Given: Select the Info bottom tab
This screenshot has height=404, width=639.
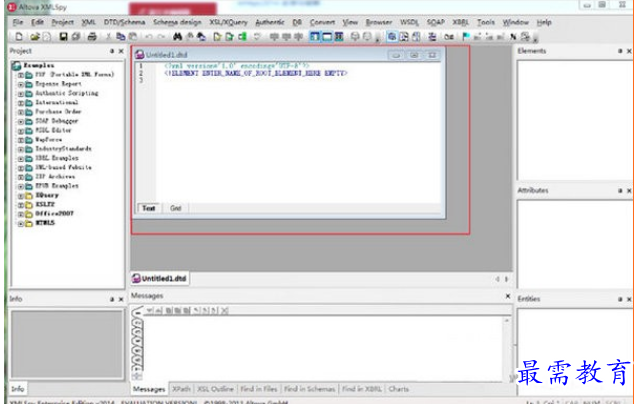Looking at the screenshot, I should pos(18,389).
